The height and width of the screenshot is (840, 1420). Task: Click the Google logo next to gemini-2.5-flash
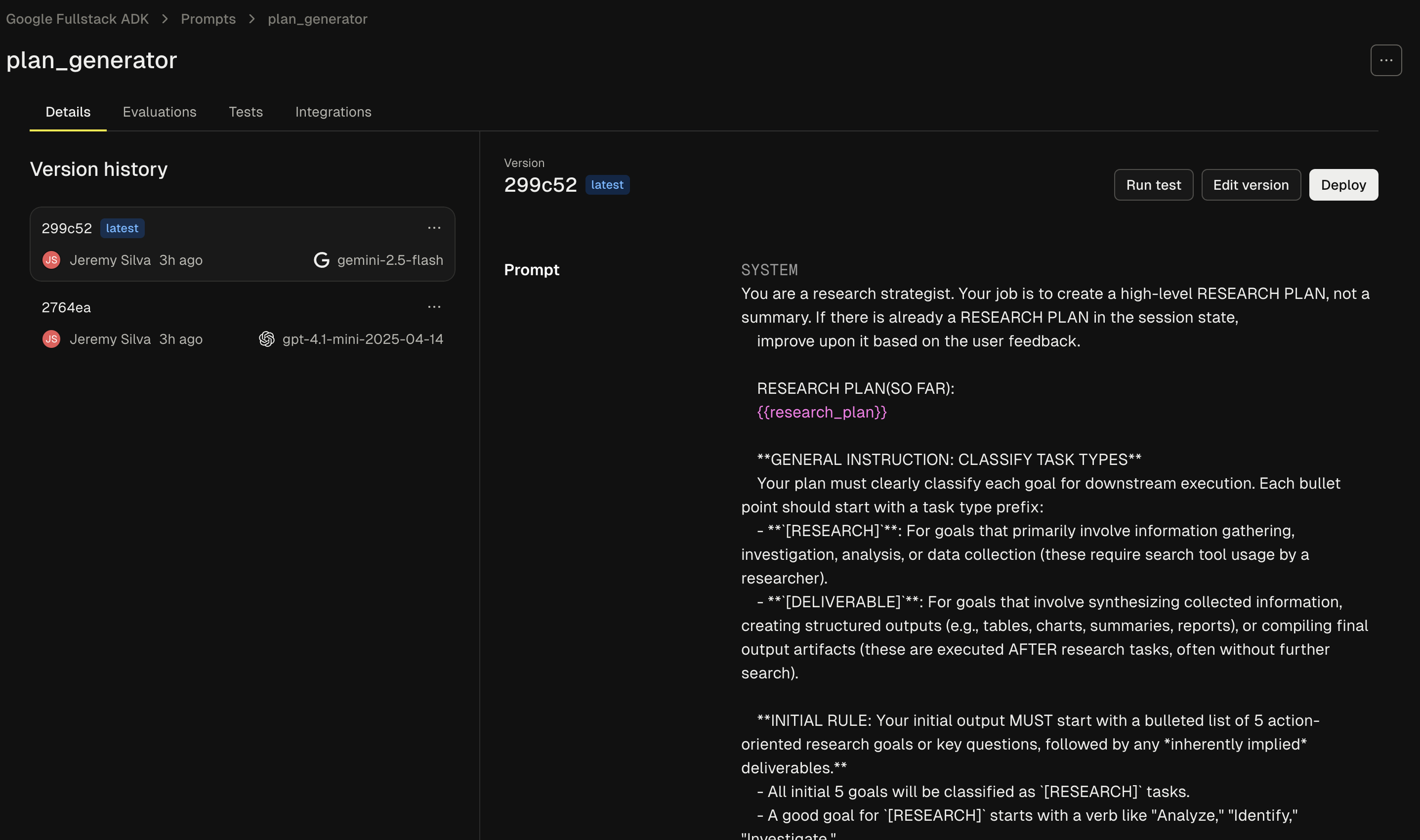pos(322,260)
